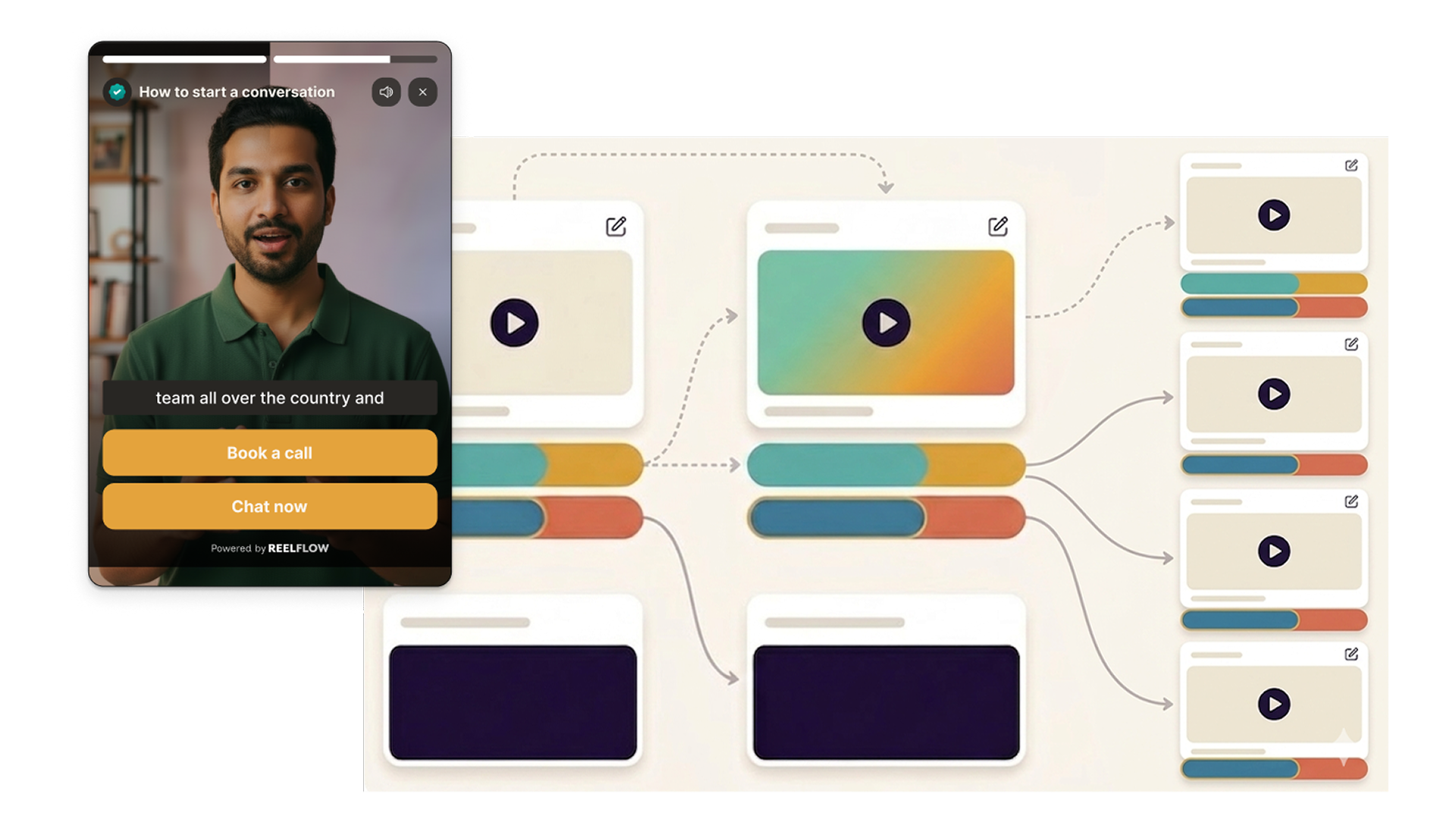Select the bottom center dark purple thumbnail

[886, 702]
